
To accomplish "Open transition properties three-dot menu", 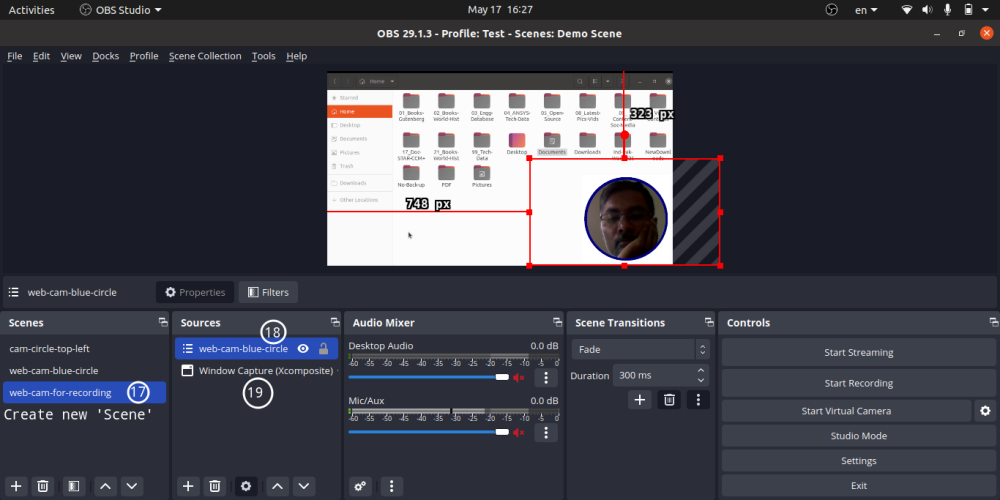I will [698, 400].
